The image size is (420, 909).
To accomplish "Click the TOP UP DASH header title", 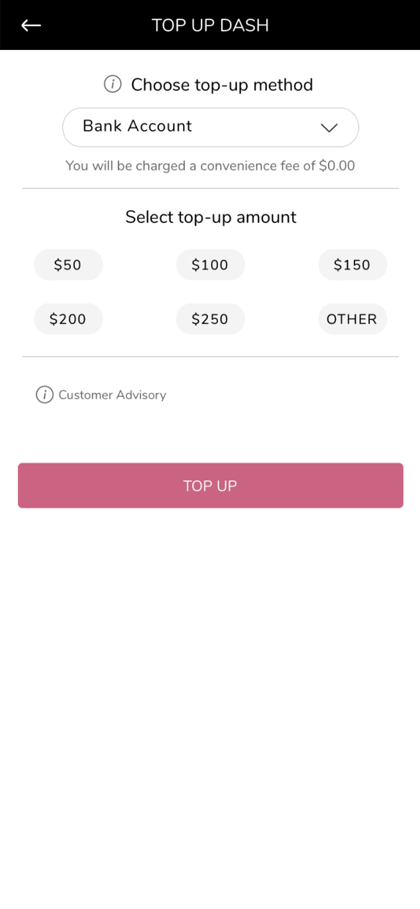I will 211,26.
